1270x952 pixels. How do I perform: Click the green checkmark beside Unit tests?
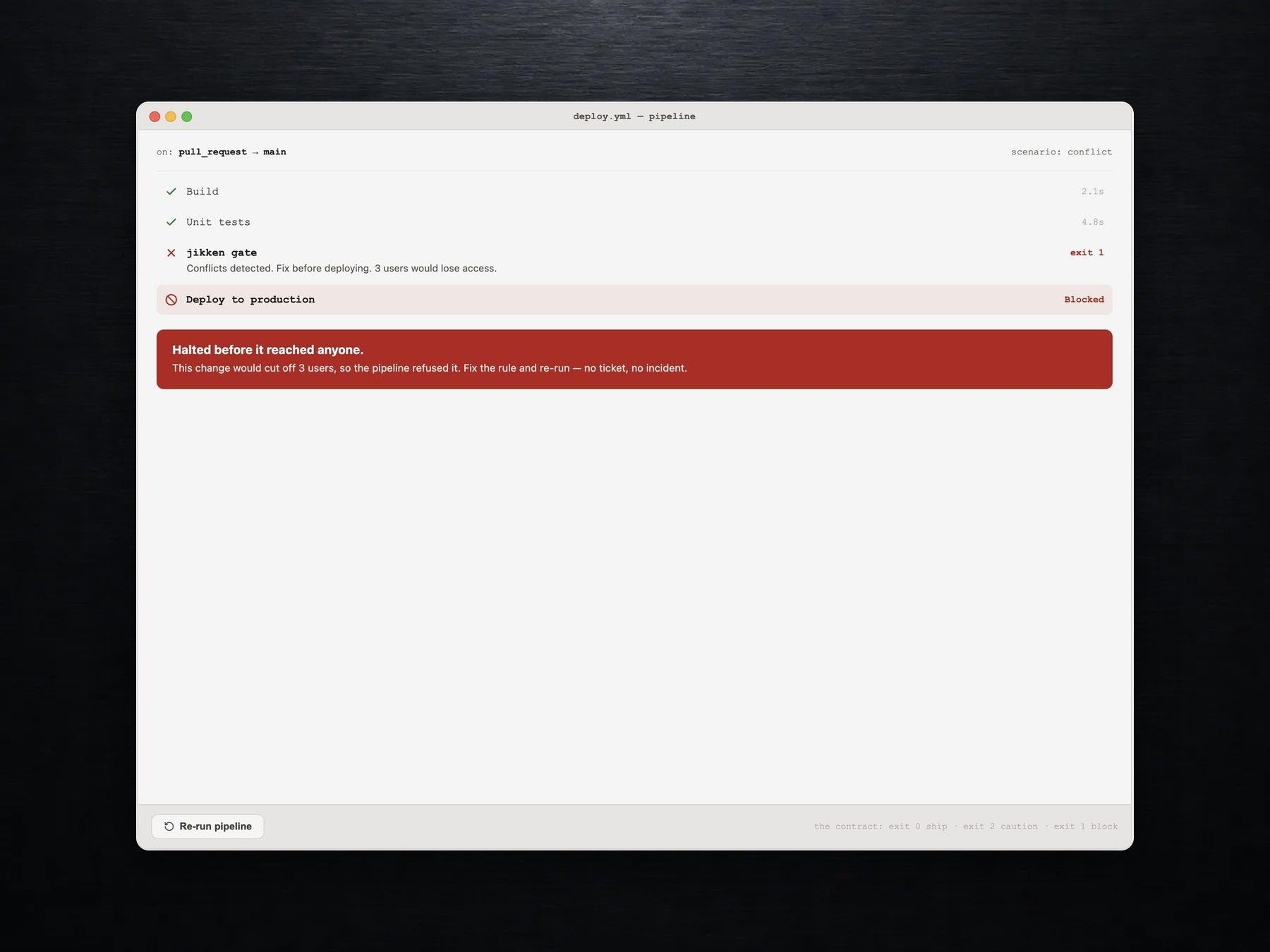click(x=171, y=221)
